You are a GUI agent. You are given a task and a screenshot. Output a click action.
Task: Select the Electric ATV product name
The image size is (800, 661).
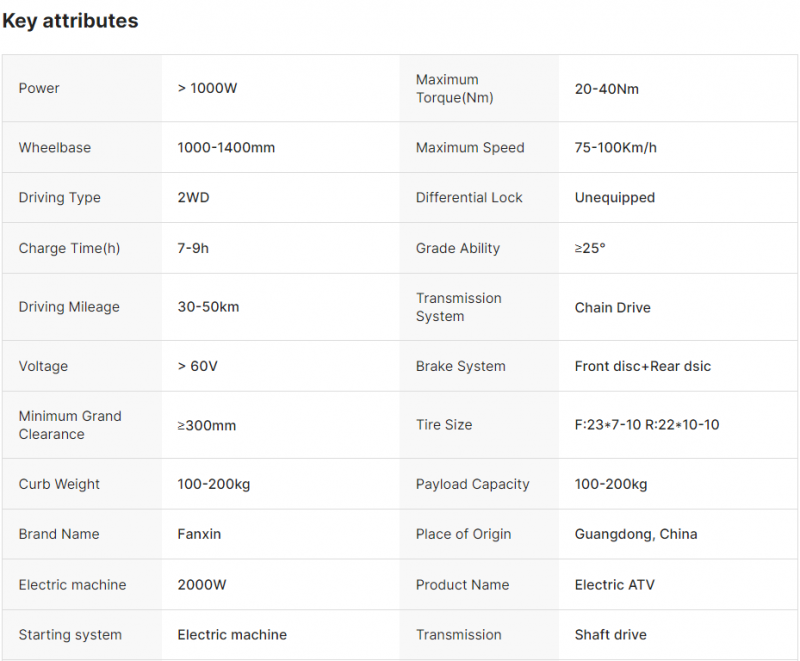614,584
